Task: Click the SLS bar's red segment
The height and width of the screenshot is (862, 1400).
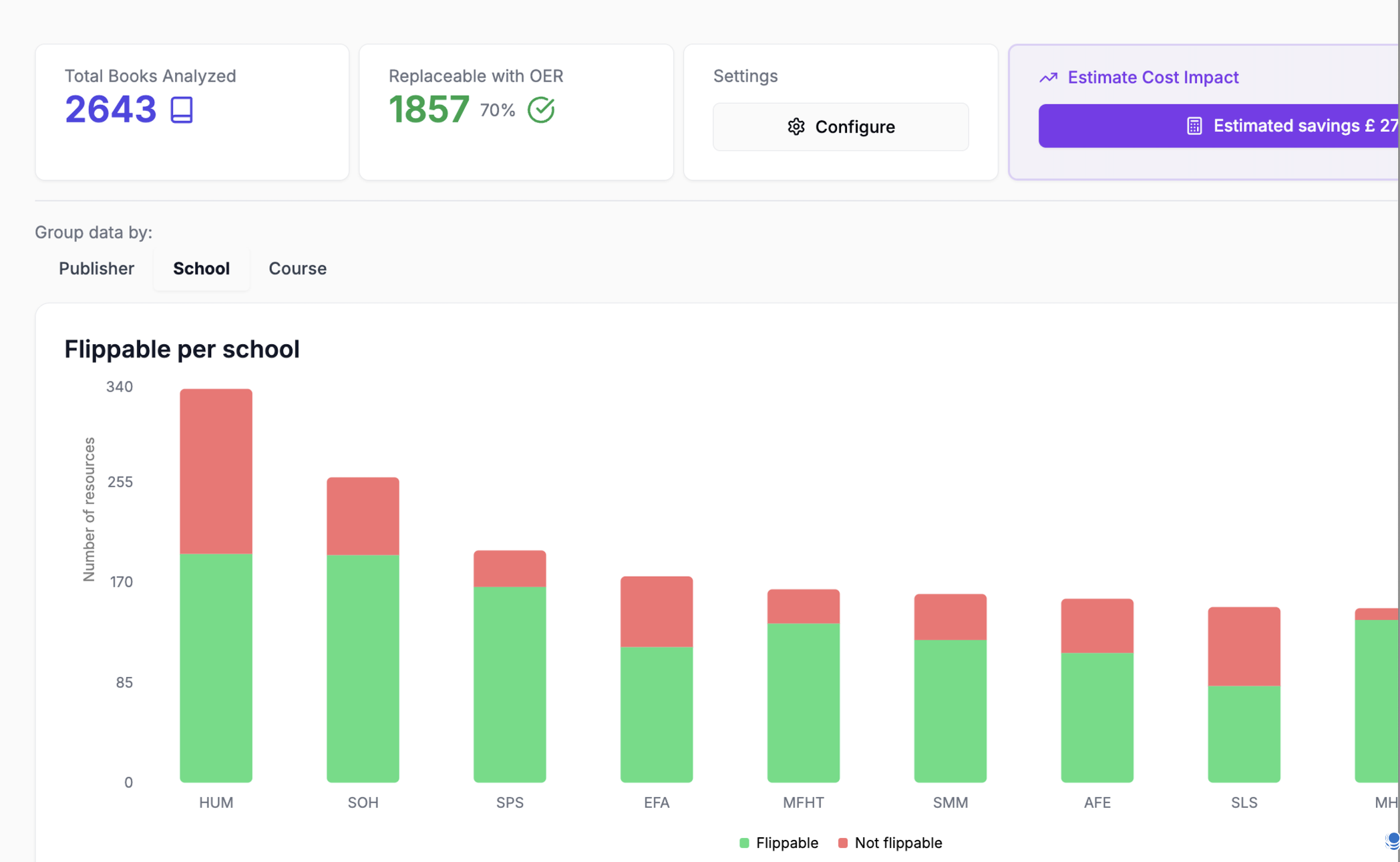Action: pyautogui.click(x=1244, y=646)
